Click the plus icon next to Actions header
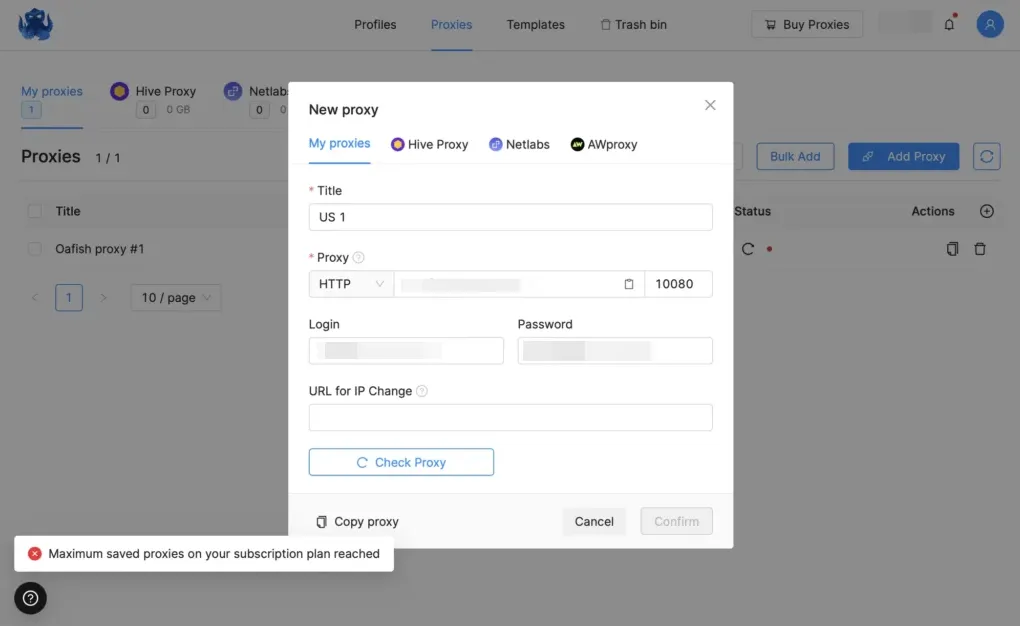This screenshot has width=1020, height=626. [x=986, y=211]
